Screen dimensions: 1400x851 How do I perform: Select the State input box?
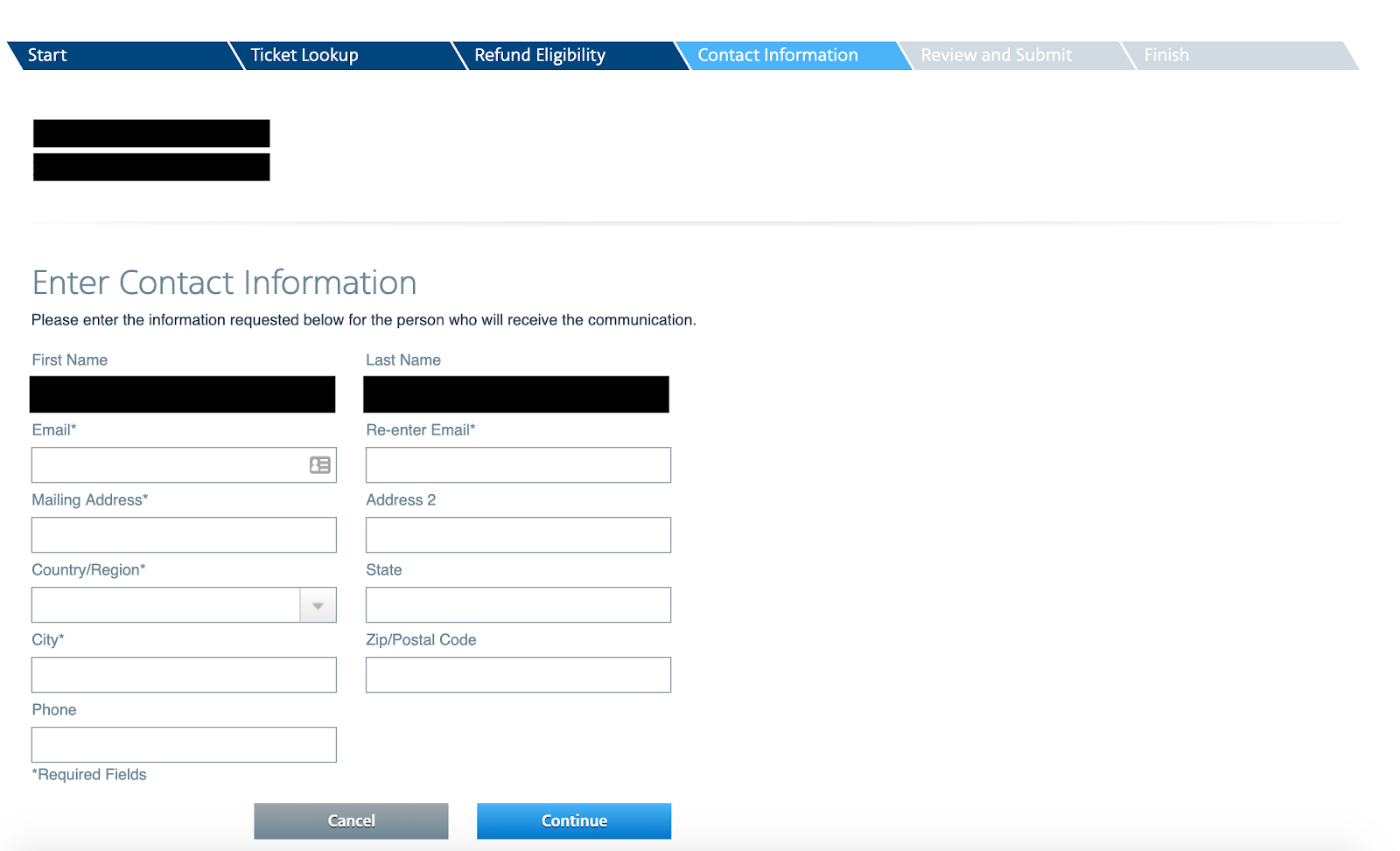[517, 604]
